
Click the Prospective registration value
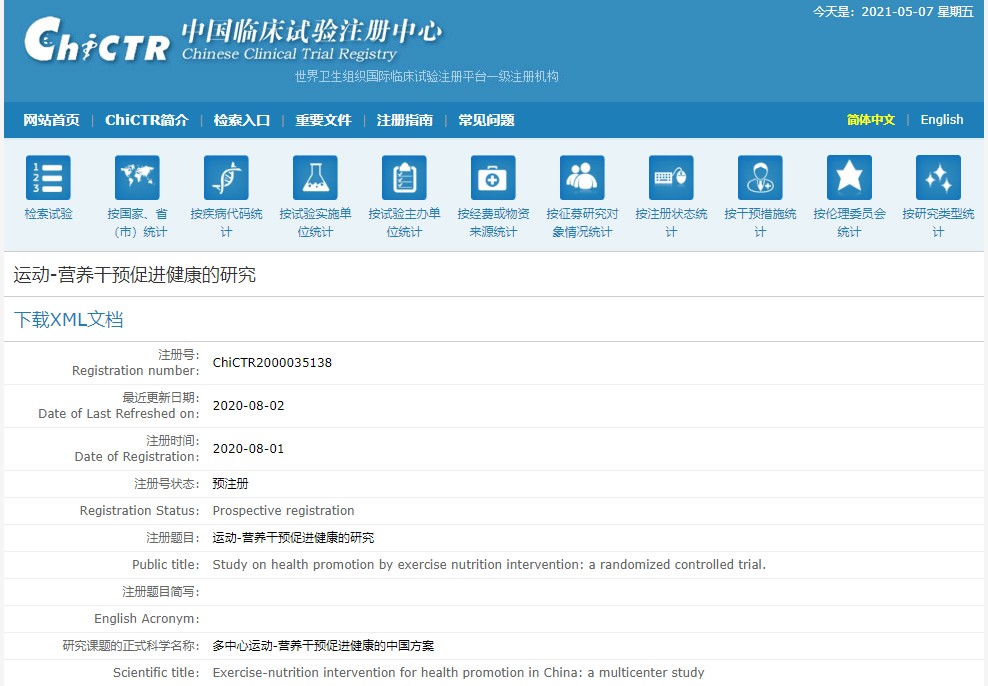pos(283,510)
